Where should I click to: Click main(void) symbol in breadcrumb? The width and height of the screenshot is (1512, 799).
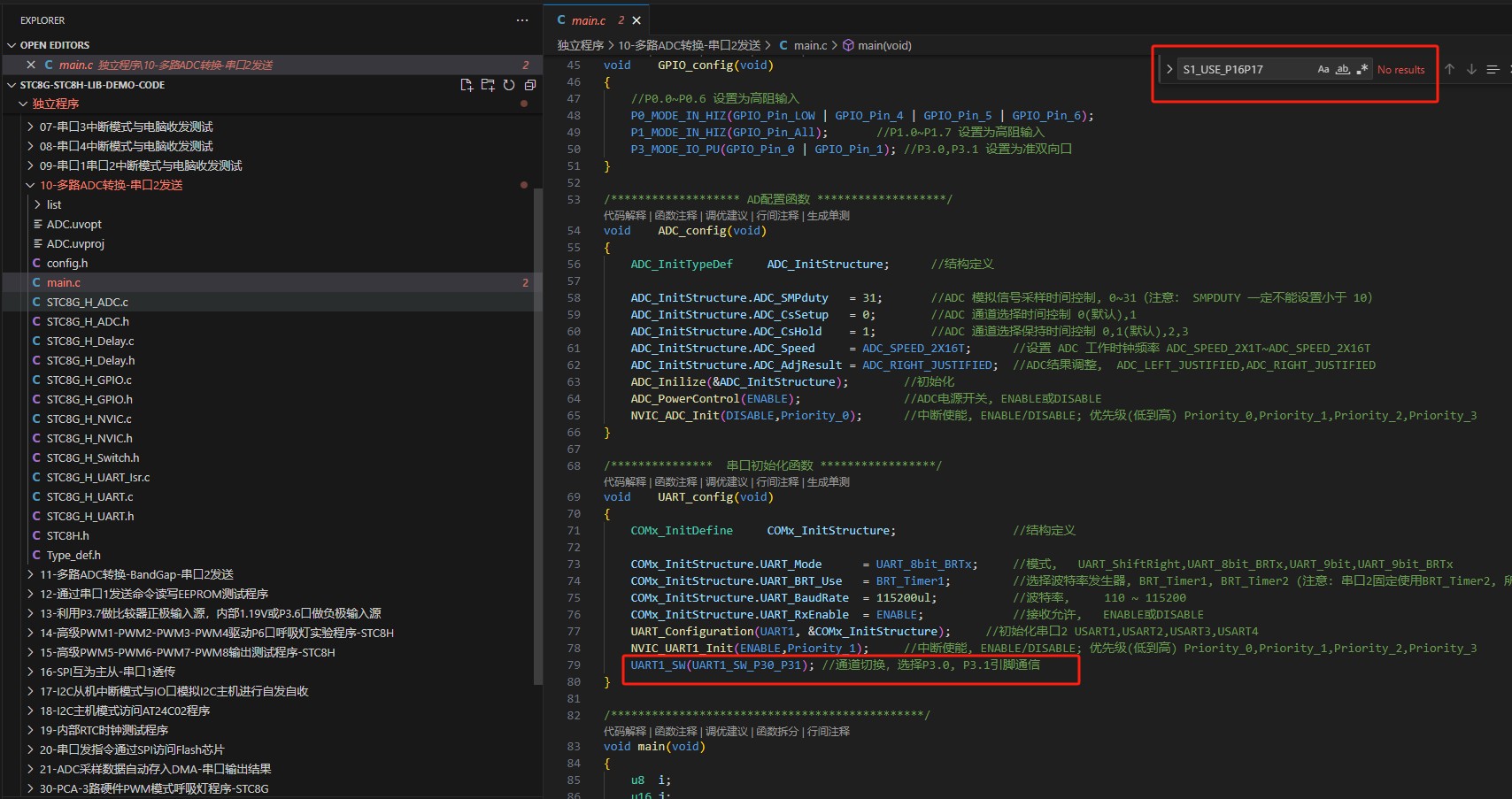pos(883,45)
